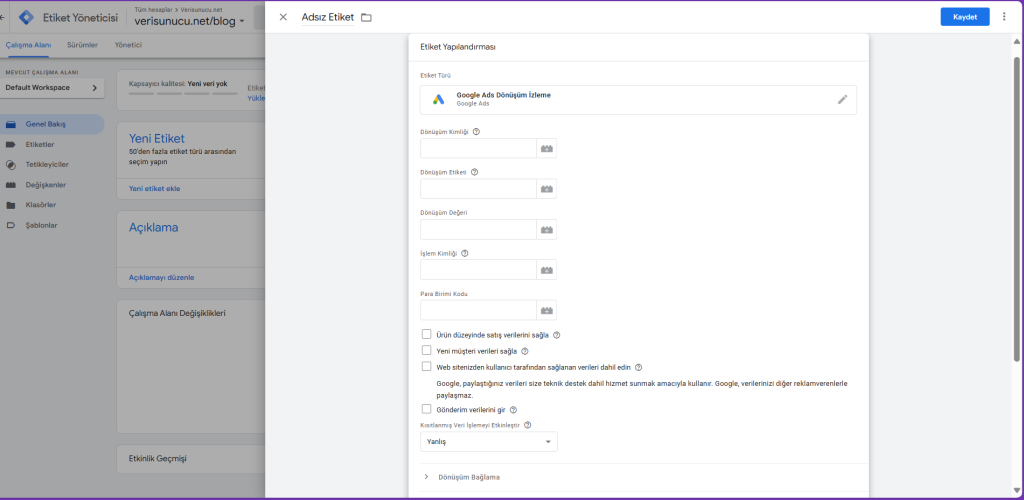Show help for Dönüşüm Etiketi

pos(474,172)
